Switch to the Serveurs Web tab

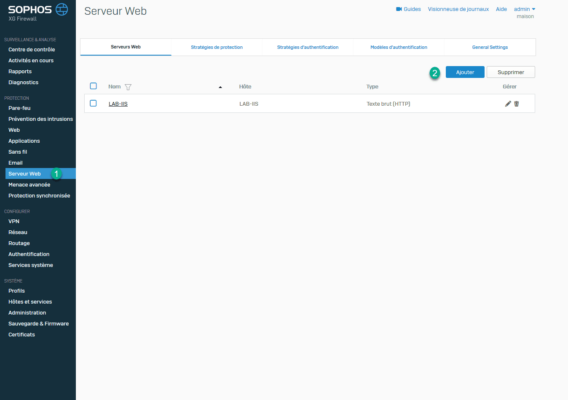coord(126,47)
